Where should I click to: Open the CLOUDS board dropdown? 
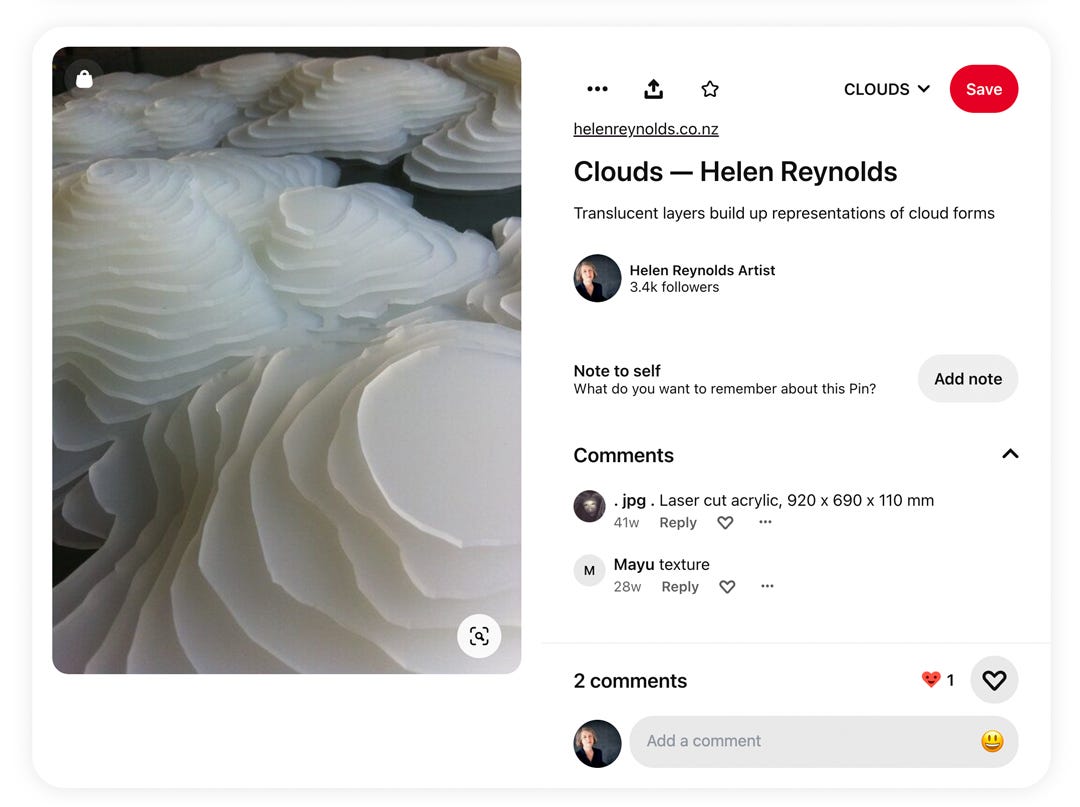point(887,89)
